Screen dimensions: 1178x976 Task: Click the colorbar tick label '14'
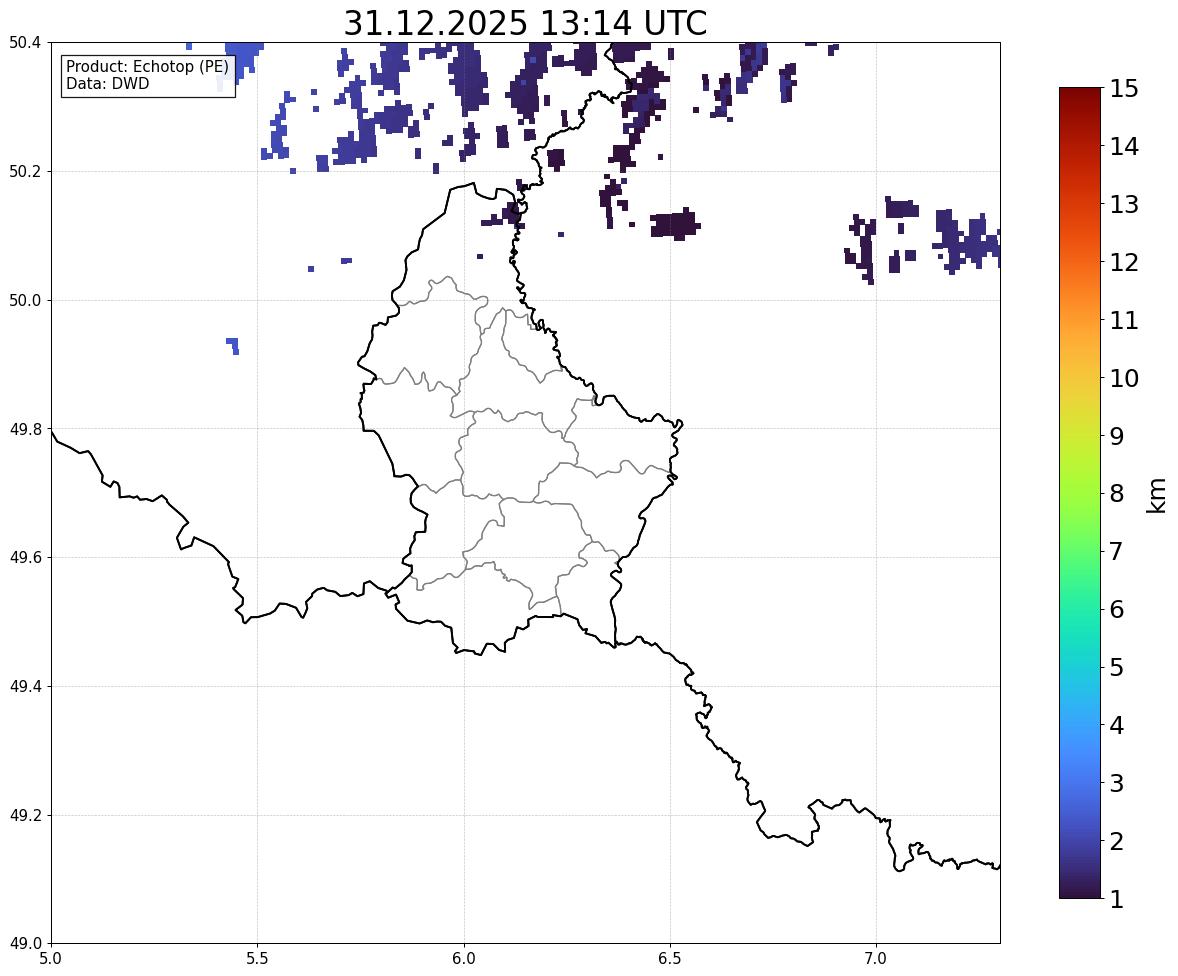[1124, 147]
